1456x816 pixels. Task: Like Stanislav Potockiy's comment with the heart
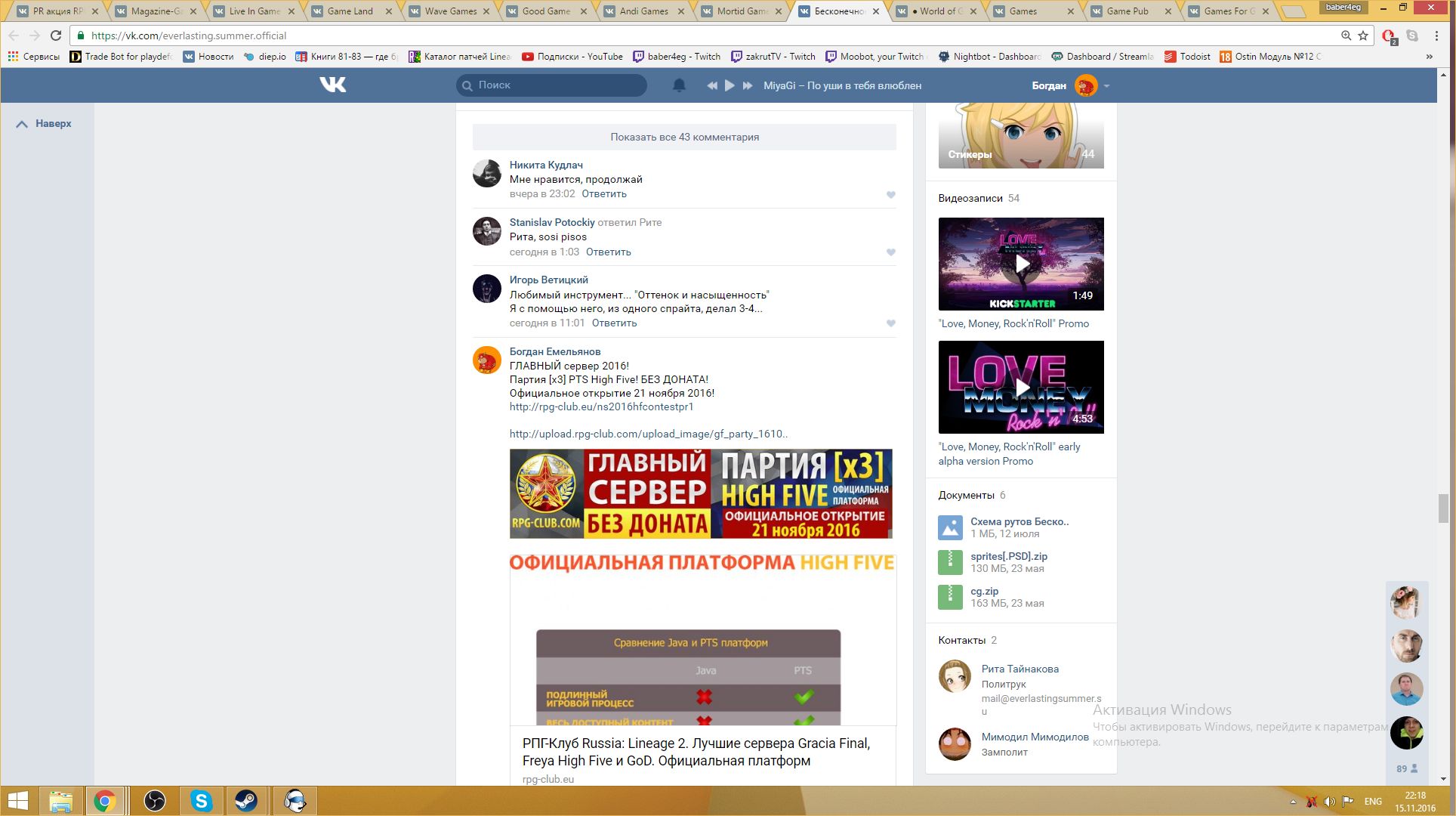coord(891,252)
